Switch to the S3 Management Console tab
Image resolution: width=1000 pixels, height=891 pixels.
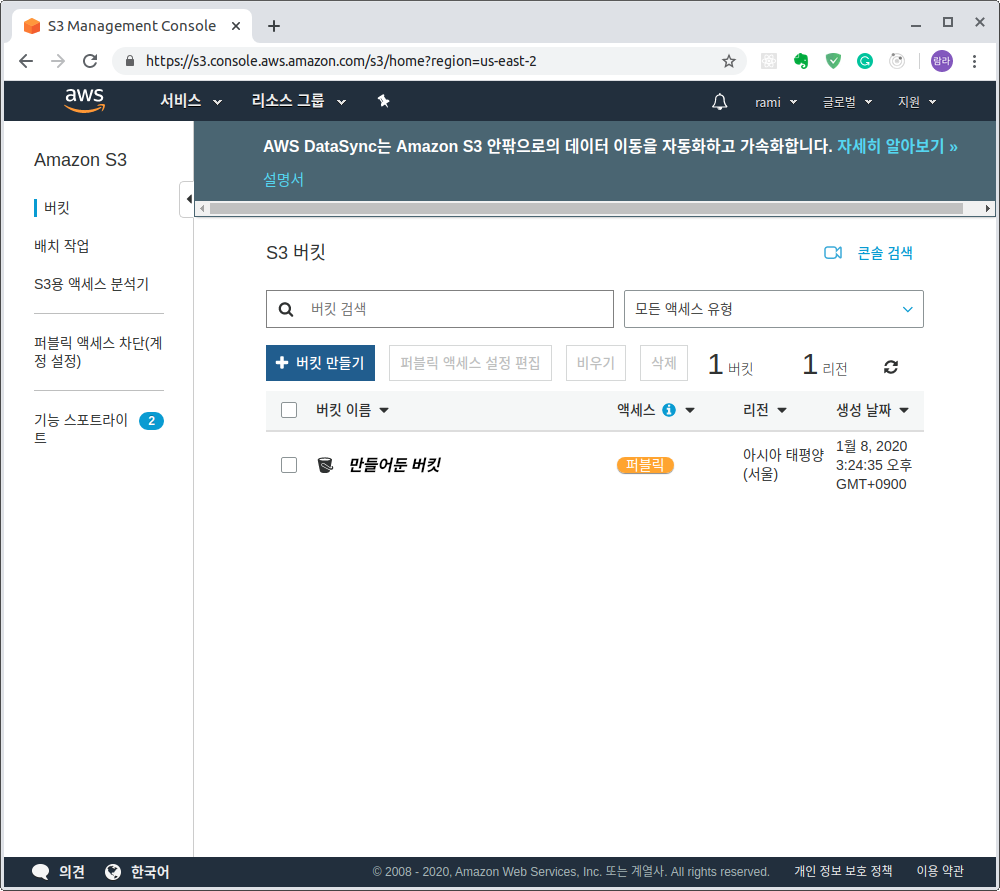click(131, 26)
